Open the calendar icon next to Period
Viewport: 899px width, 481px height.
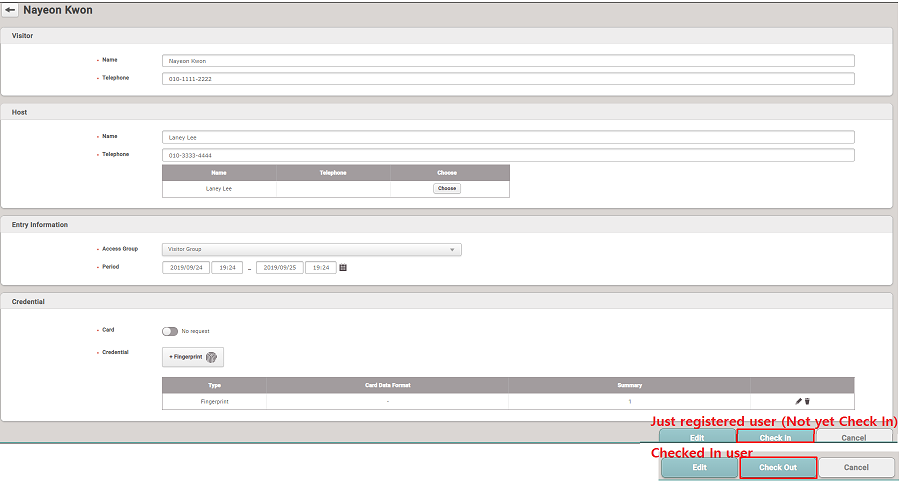343,268
